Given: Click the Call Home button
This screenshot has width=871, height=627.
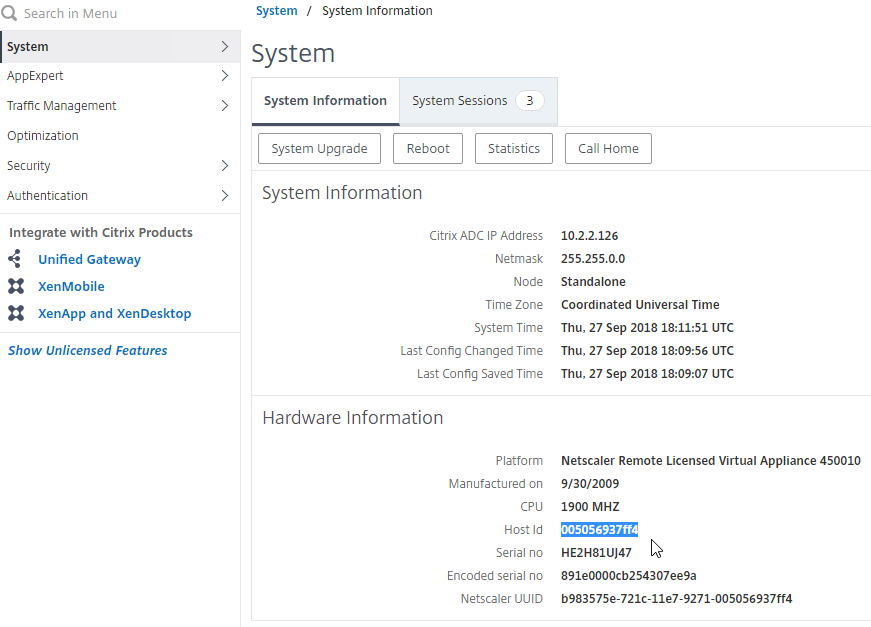Looking at the screenshot, I should [x=608, y=148].
